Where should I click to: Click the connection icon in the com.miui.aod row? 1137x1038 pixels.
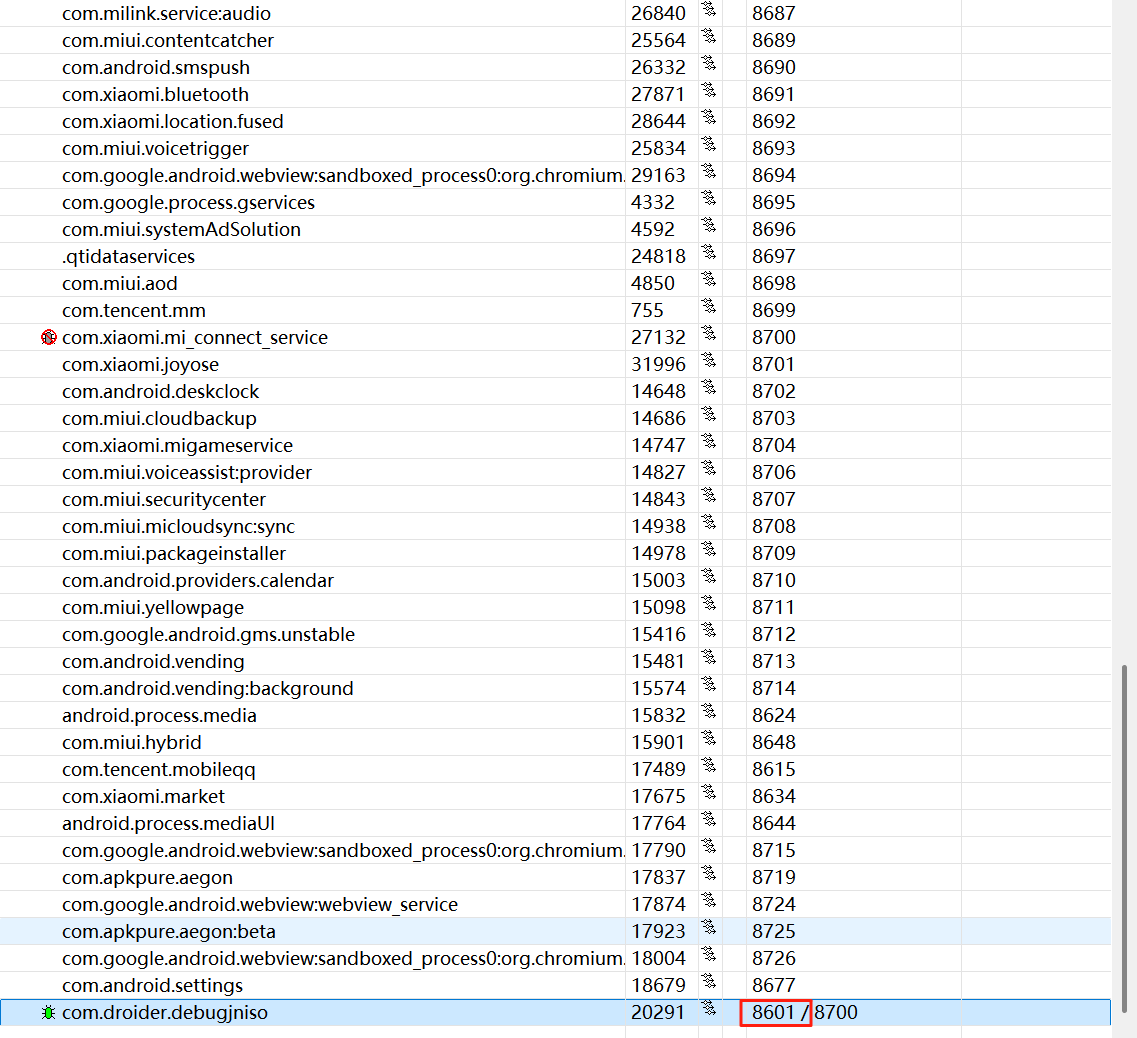click(x=709, y=280)
